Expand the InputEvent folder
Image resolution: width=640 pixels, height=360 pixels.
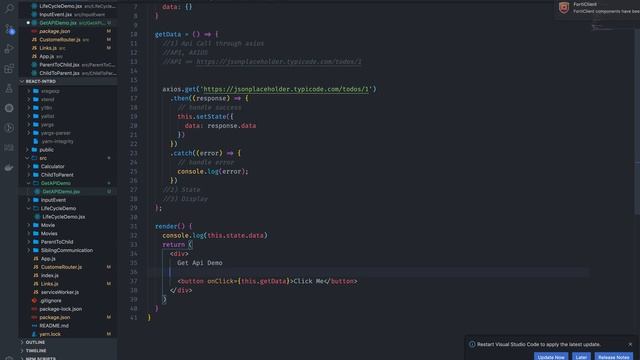pos(68,200)
